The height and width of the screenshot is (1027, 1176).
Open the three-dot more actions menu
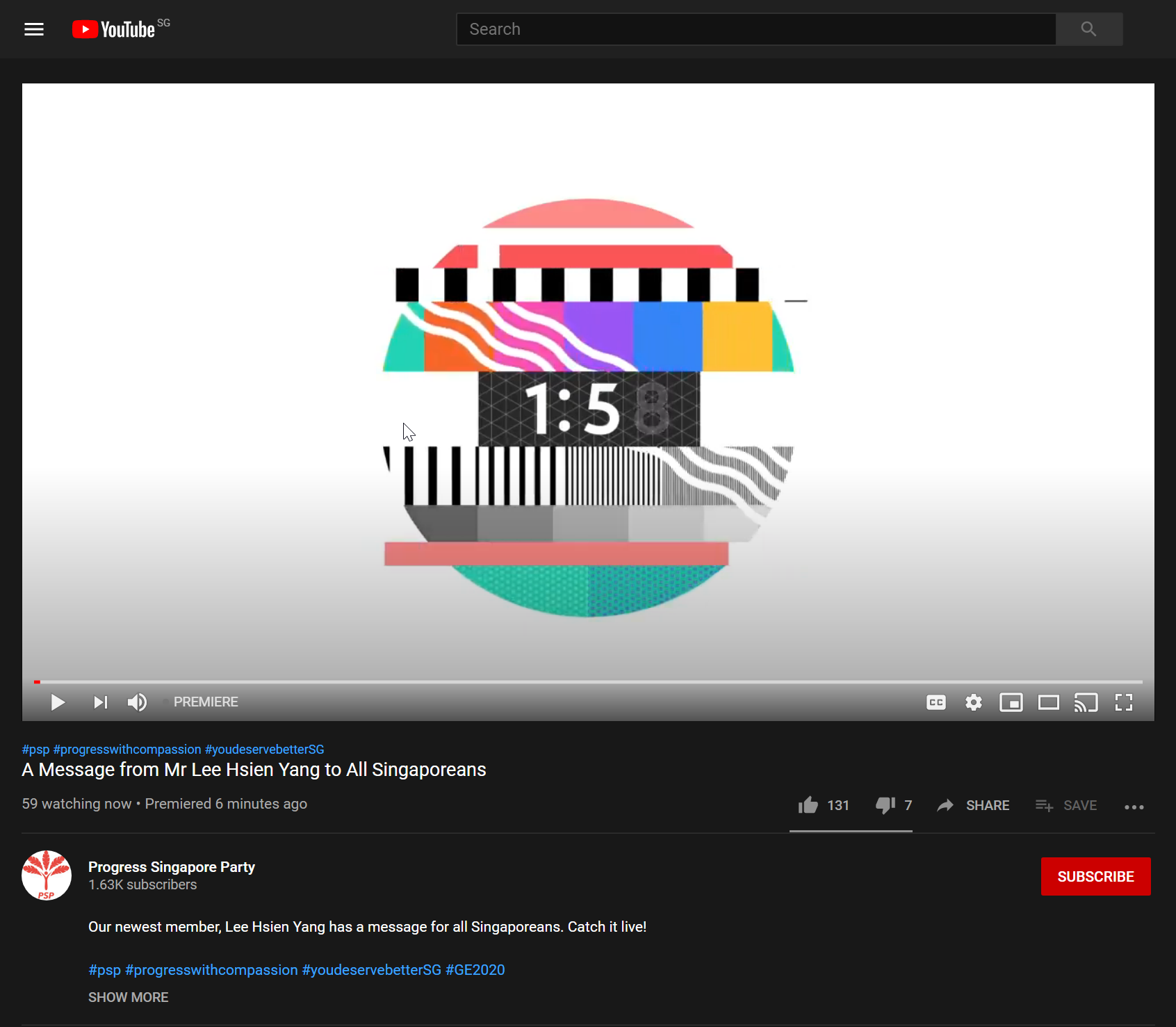click(1134, 807)
